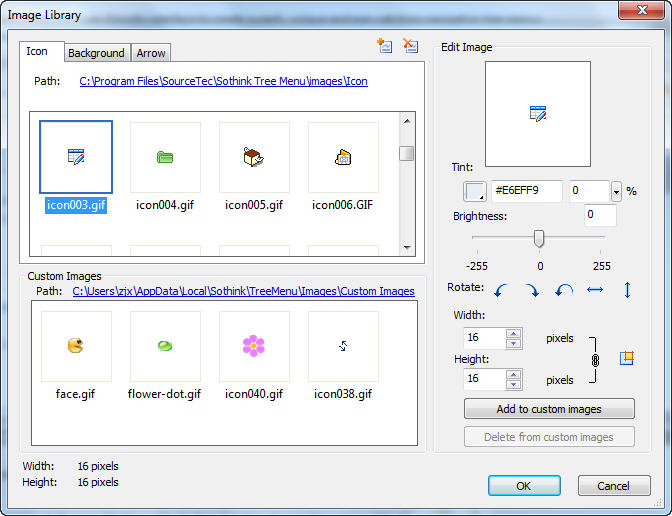Click the icon003.gif filename label
The width and height of the screenshot is (672, 516).
[x=76, y=205]
